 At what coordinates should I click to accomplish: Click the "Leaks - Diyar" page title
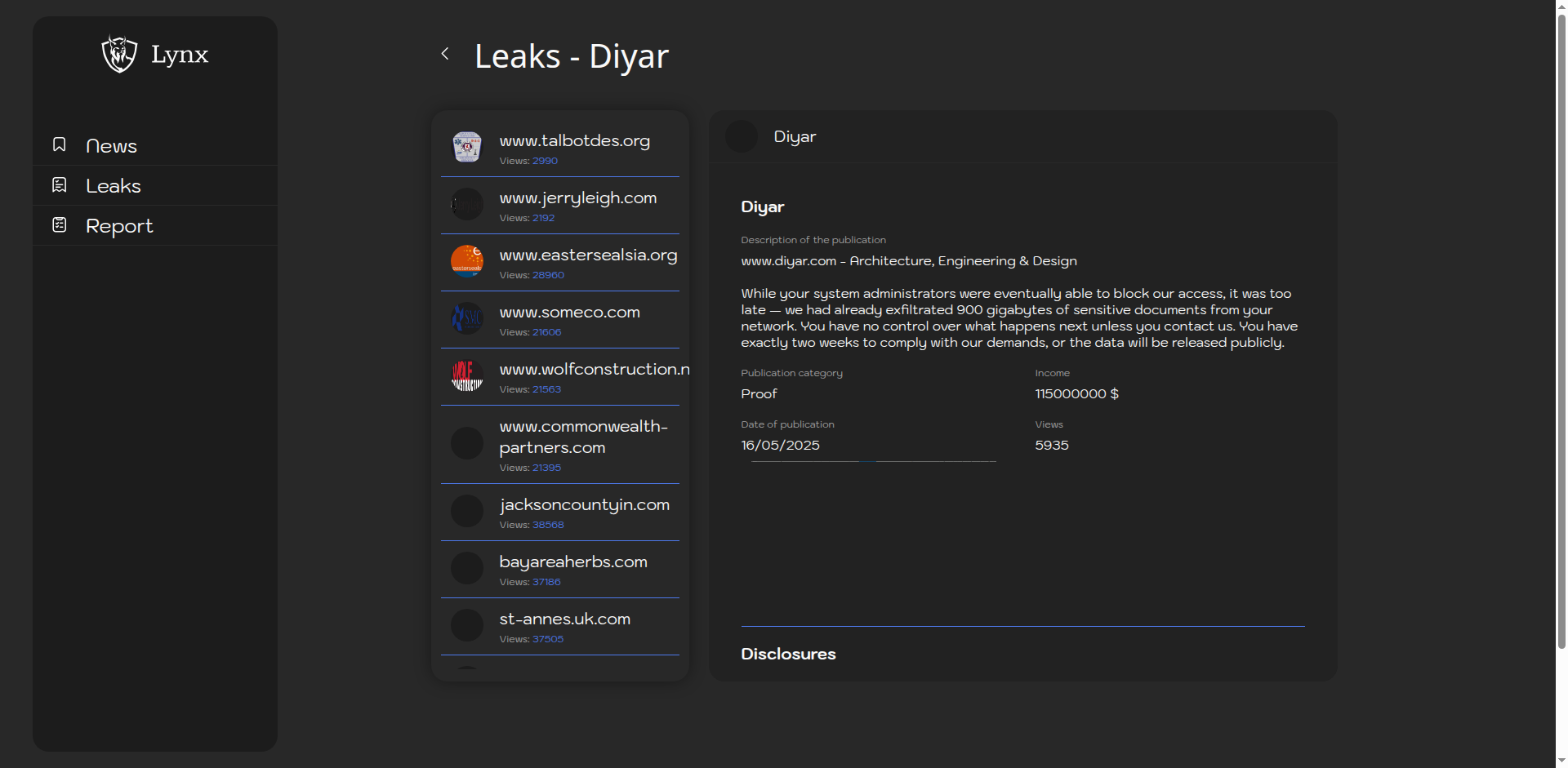(572, 56)
